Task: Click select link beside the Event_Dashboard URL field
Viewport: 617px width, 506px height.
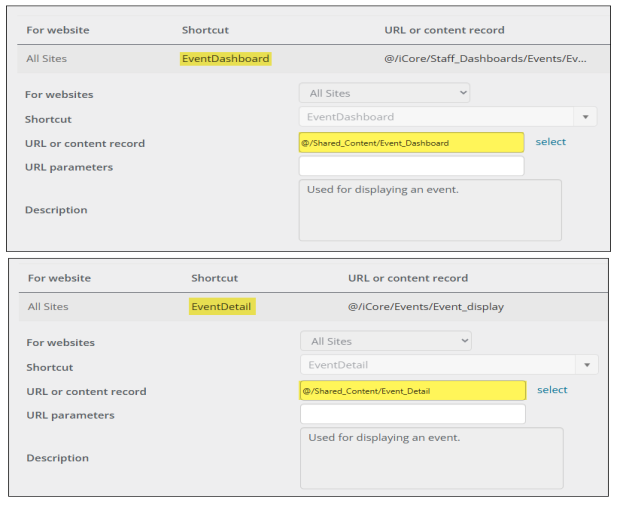Action: (550, 142)
